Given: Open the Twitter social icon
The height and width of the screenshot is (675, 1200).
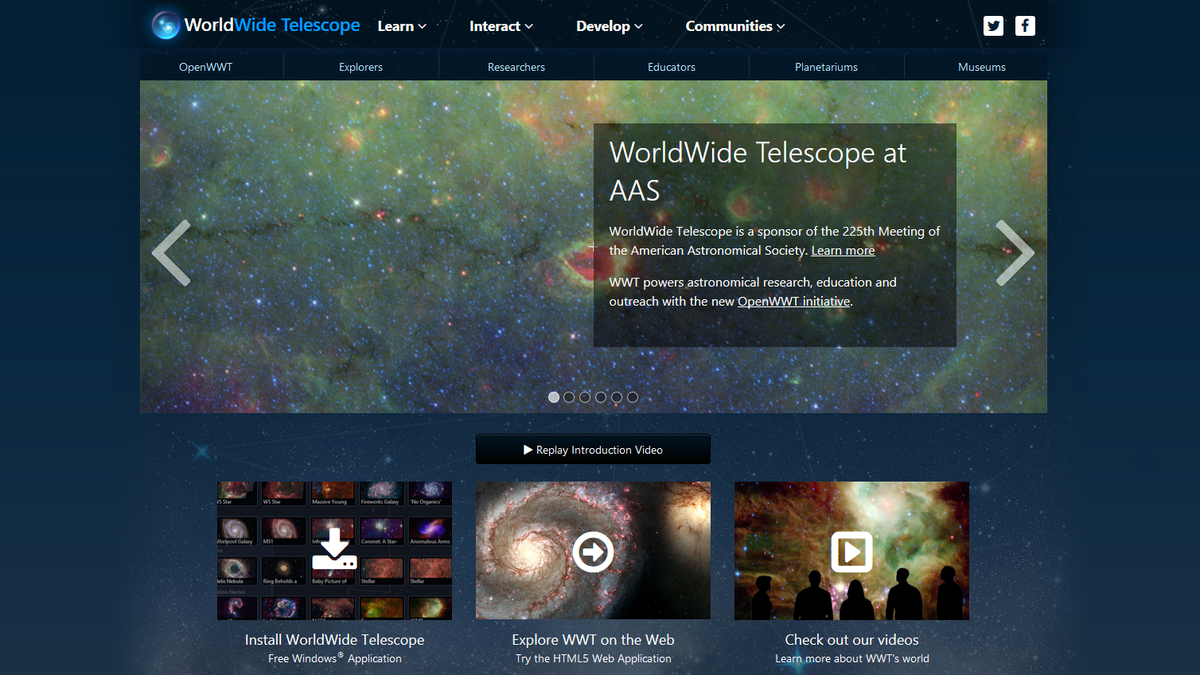Looking at the screenshot, I should [x=993, y=26].
